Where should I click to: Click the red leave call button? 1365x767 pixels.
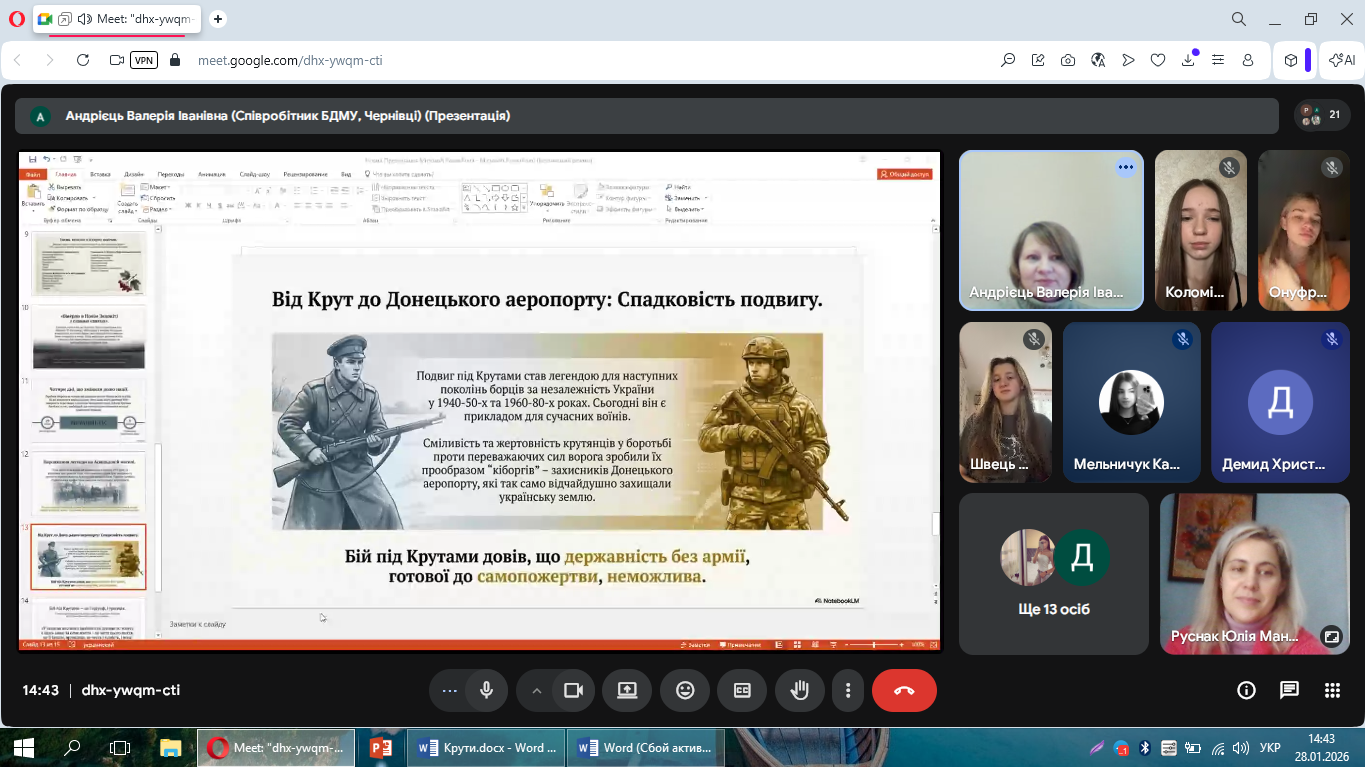click(904, 690)
